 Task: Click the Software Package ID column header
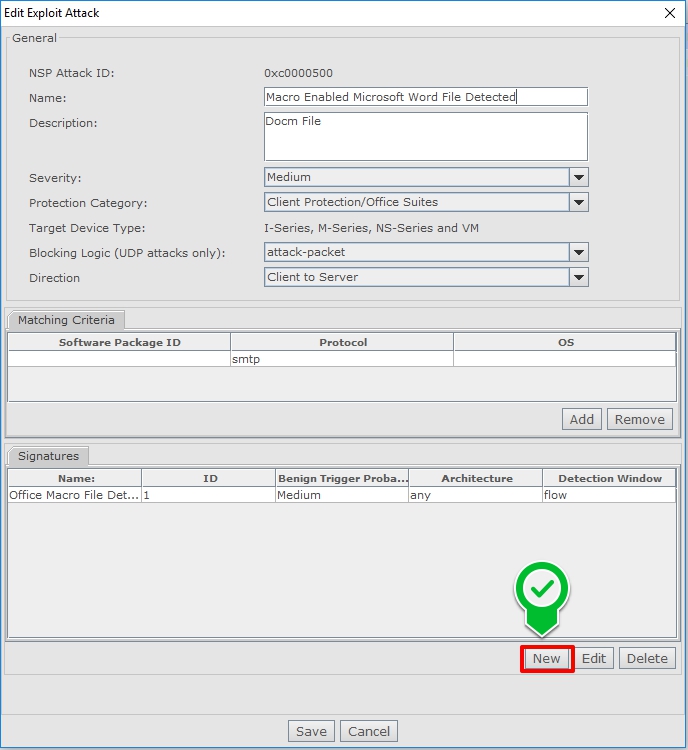(120, 342)
